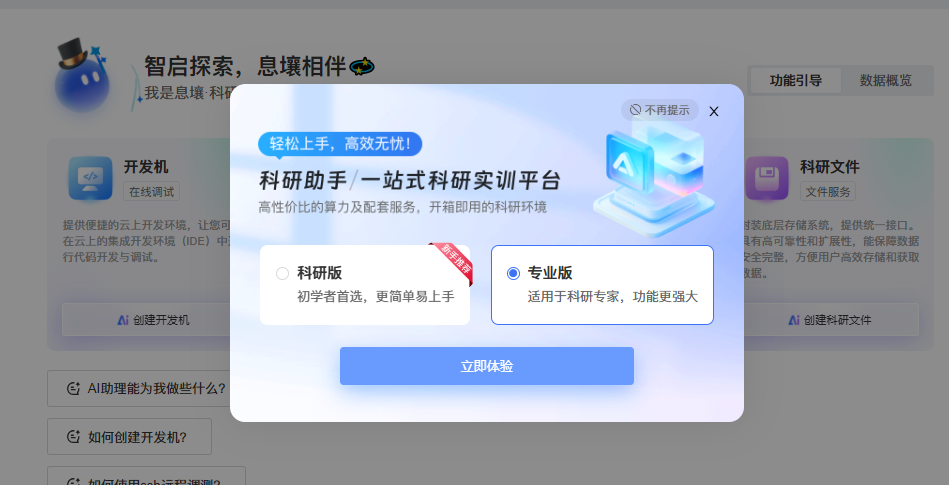Click the 文件服务 tag

click(827, 192)
